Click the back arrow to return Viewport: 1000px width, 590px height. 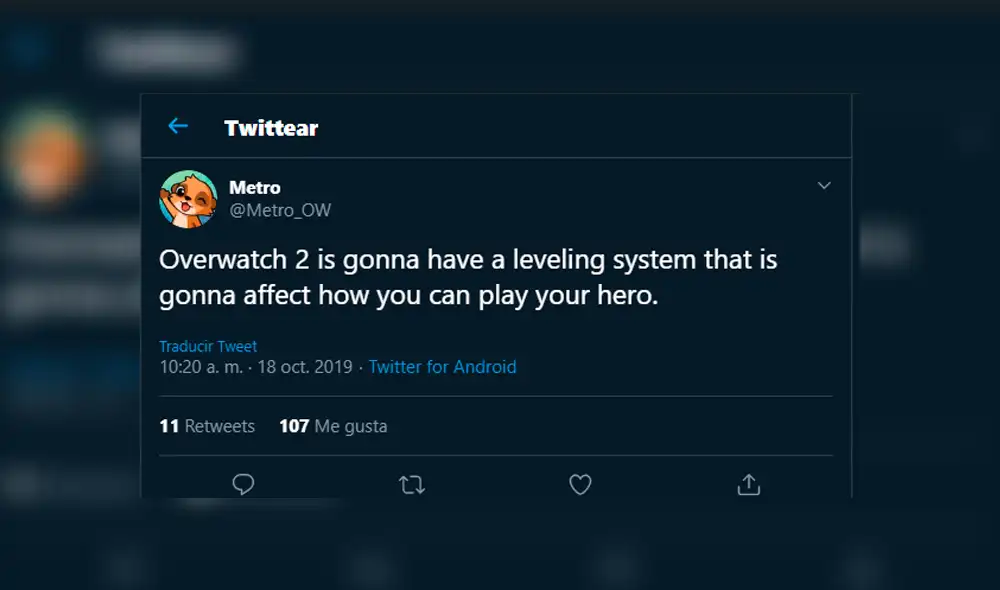(178, 126)
